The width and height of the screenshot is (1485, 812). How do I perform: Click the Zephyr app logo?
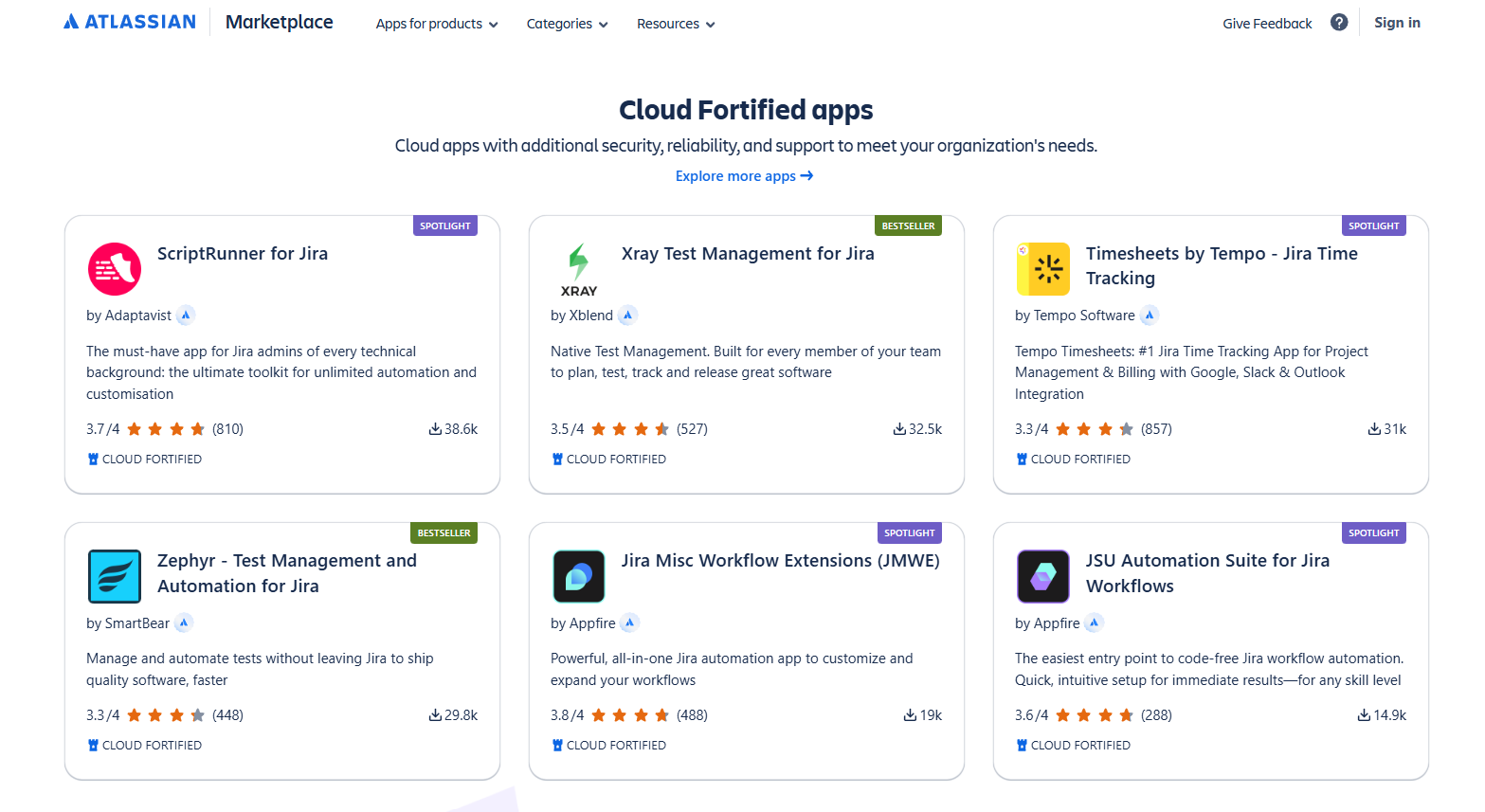click(115, 576)
